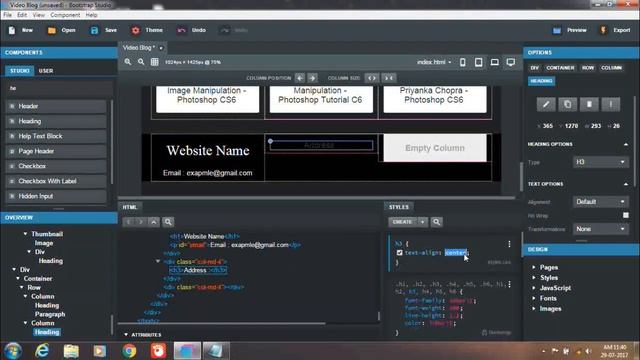The width and height of the screenshot is (640, 360).
Task: Collapse the Attributes panel
Action: pyautogui.click(x=126, y=335)
